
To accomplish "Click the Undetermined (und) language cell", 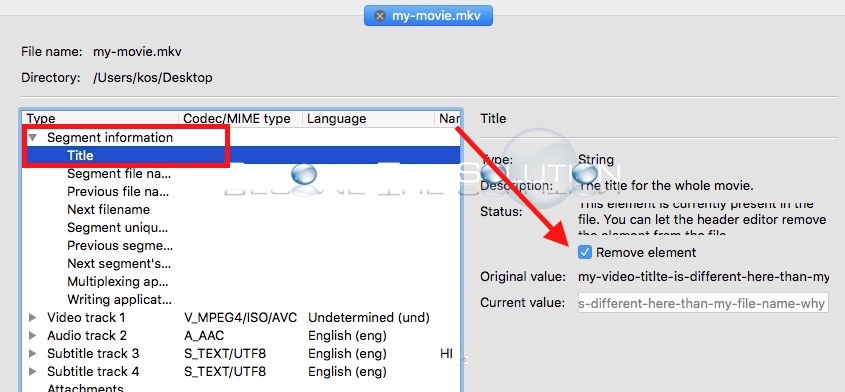I will pyautogui.click(x=369, y=318).
